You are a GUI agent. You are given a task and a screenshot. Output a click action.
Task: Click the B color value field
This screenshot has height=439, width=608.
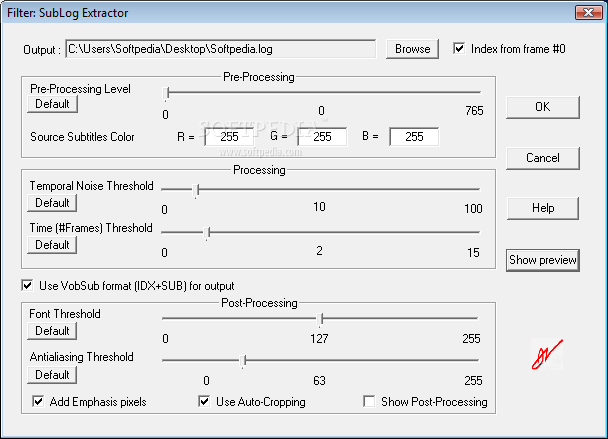coord(414,137)
